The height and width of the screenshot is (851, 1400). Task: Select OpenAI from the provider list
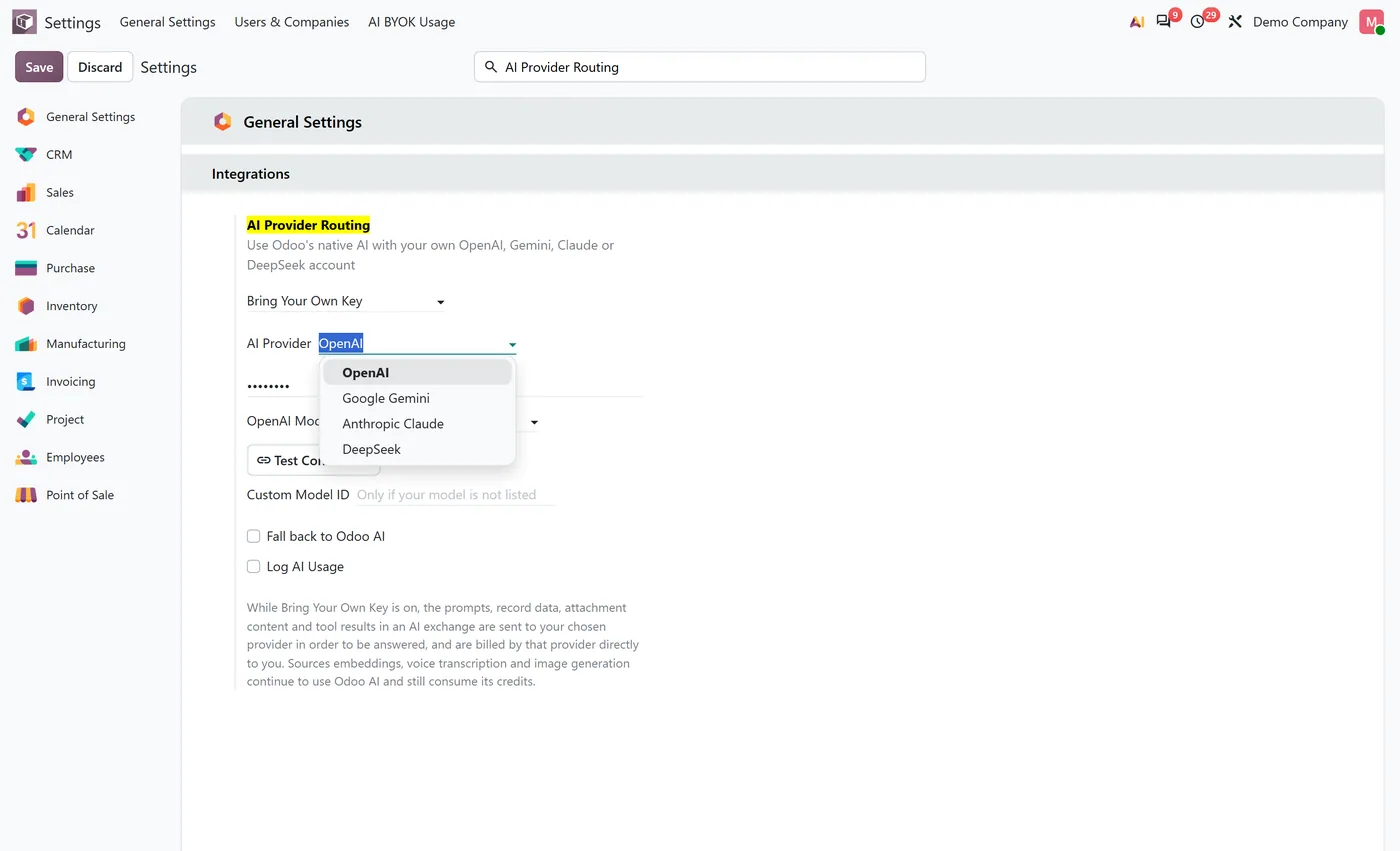[417, 373]
